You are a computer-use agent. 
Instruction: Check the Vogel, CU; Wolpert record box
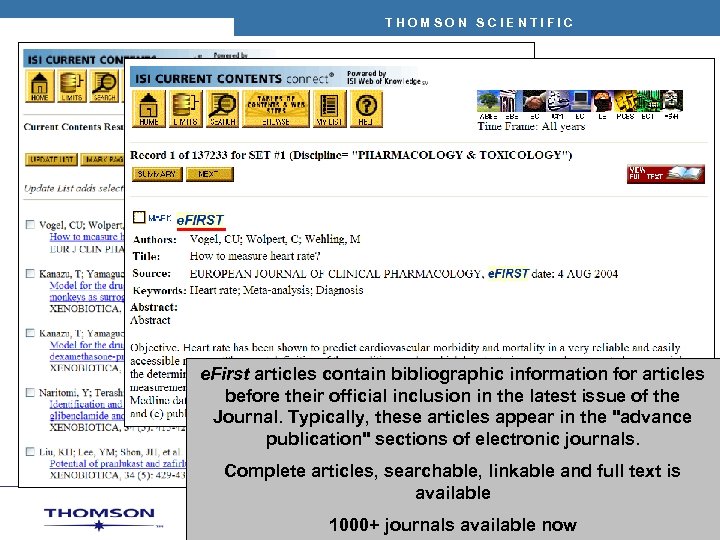[x=30, y=225]
